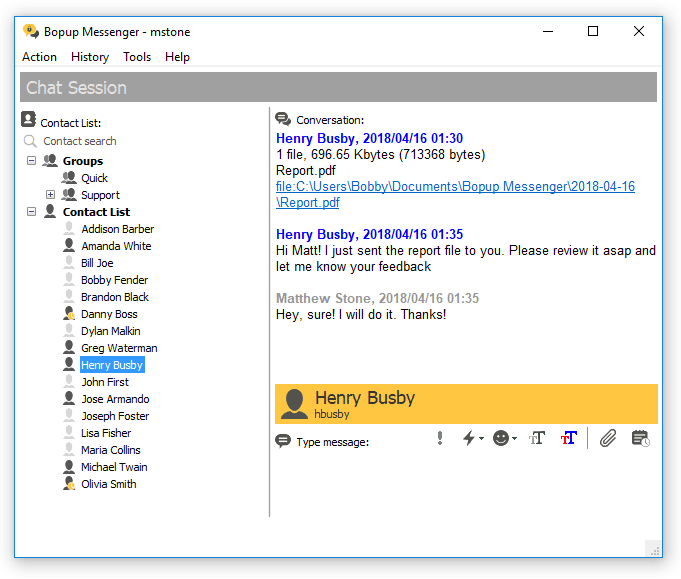Select contact Brandon Black
This screenshot has width=681, height=579.
(115, 297)
